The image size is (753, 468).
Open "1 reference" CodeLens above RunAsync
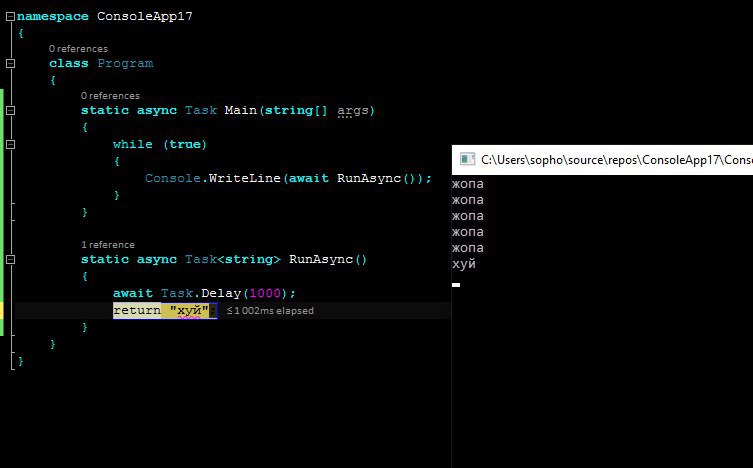click(x=108, y=245)
